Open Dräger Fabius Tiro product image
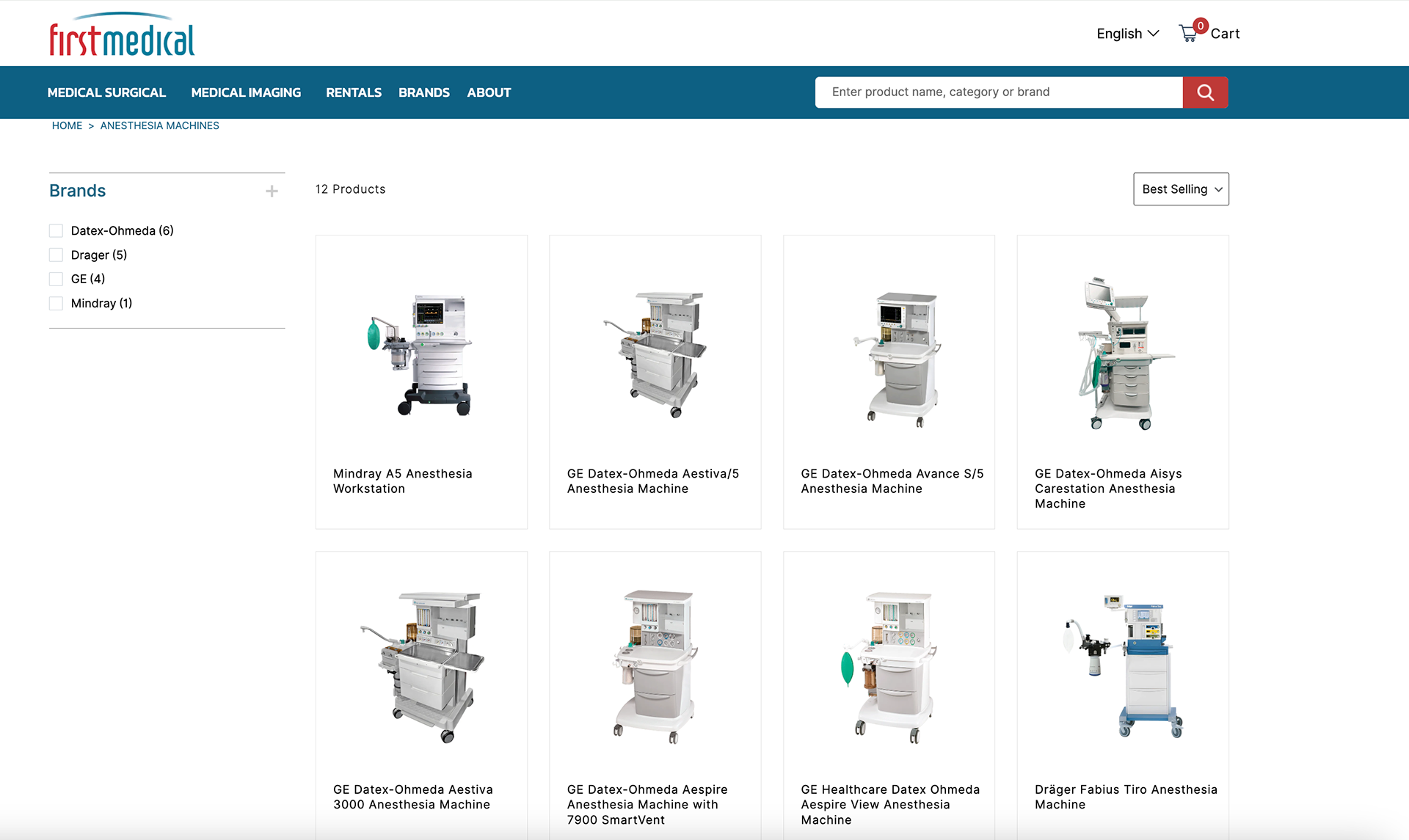This screenshot has height=840, width=1409. click(1122, 665)
